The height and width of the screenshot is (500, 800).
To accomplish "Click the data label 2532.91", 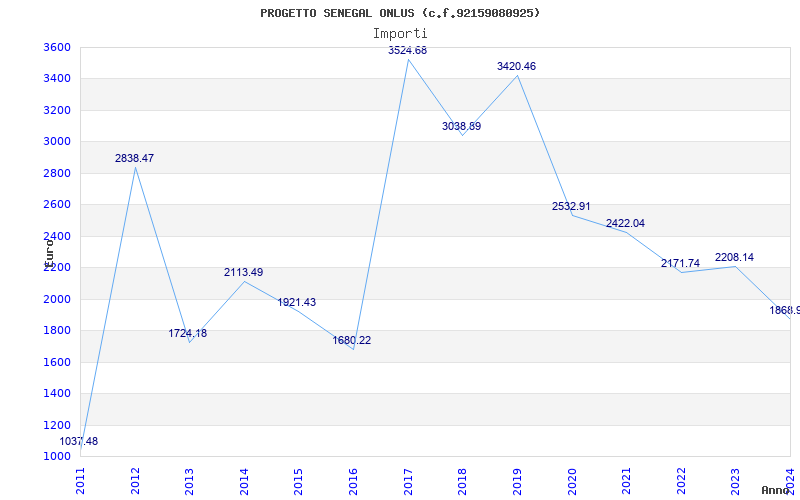I will (x=571, y=207).
